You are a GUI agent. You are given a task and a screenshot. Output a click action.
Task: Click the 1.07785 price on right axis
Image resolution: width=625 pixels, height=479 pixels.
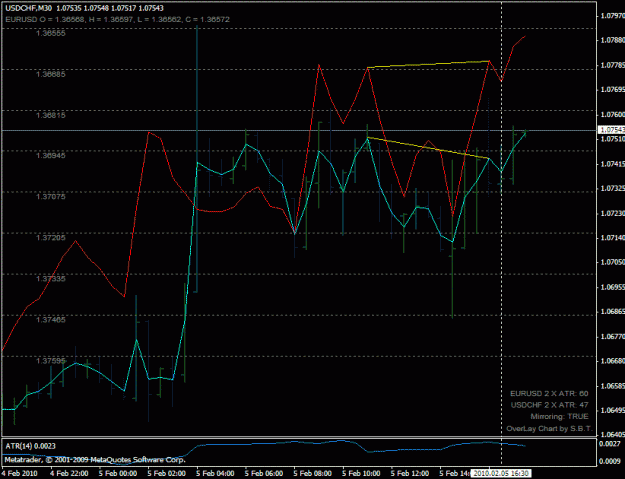612,65
